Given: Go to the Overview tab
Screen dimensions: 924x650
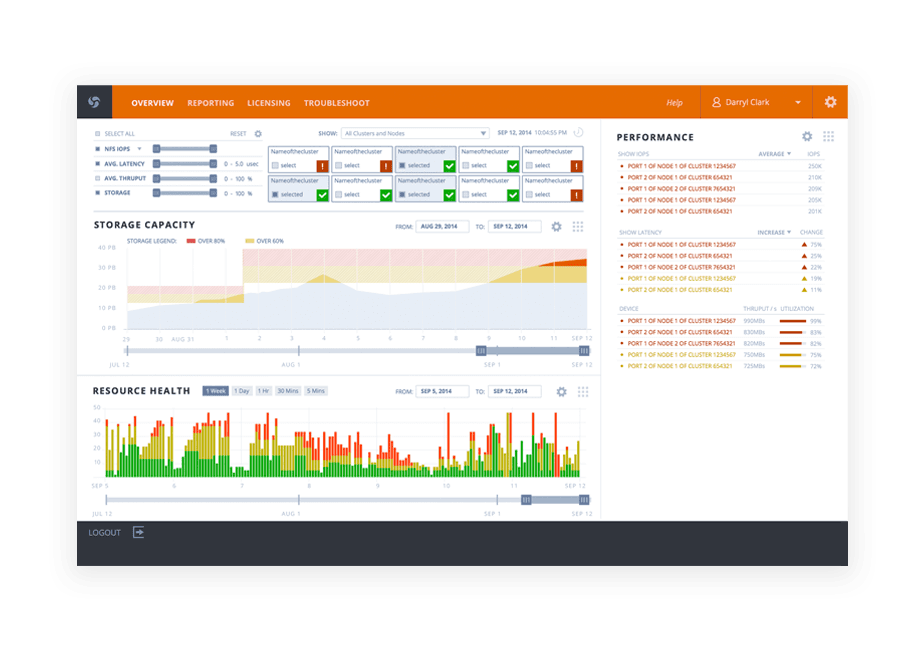Looking at the screenshot, I should coord(153,103).
